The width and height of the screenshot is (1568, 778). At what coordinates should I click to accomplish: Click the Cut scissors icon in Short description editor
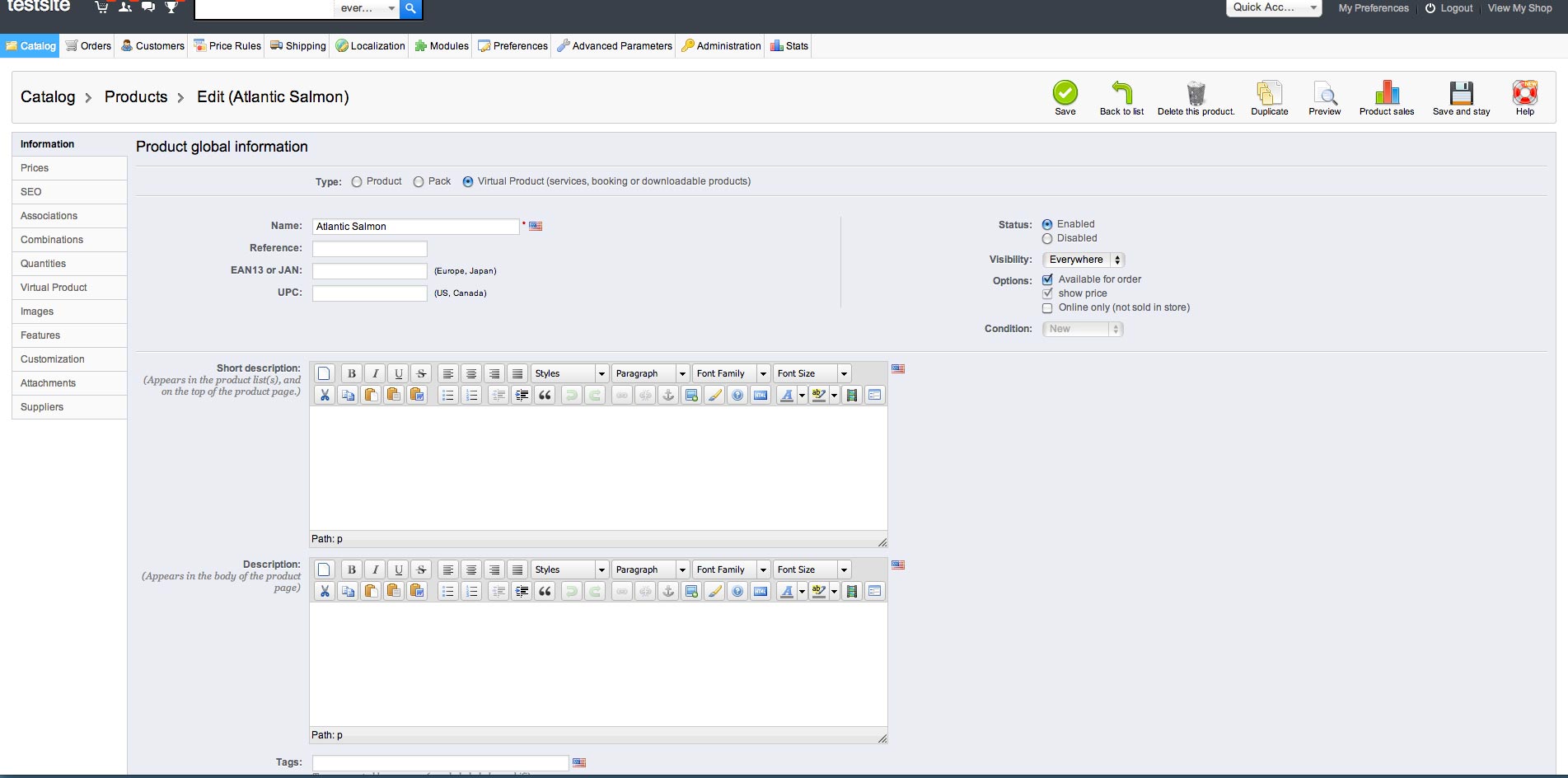pos(325,395)
